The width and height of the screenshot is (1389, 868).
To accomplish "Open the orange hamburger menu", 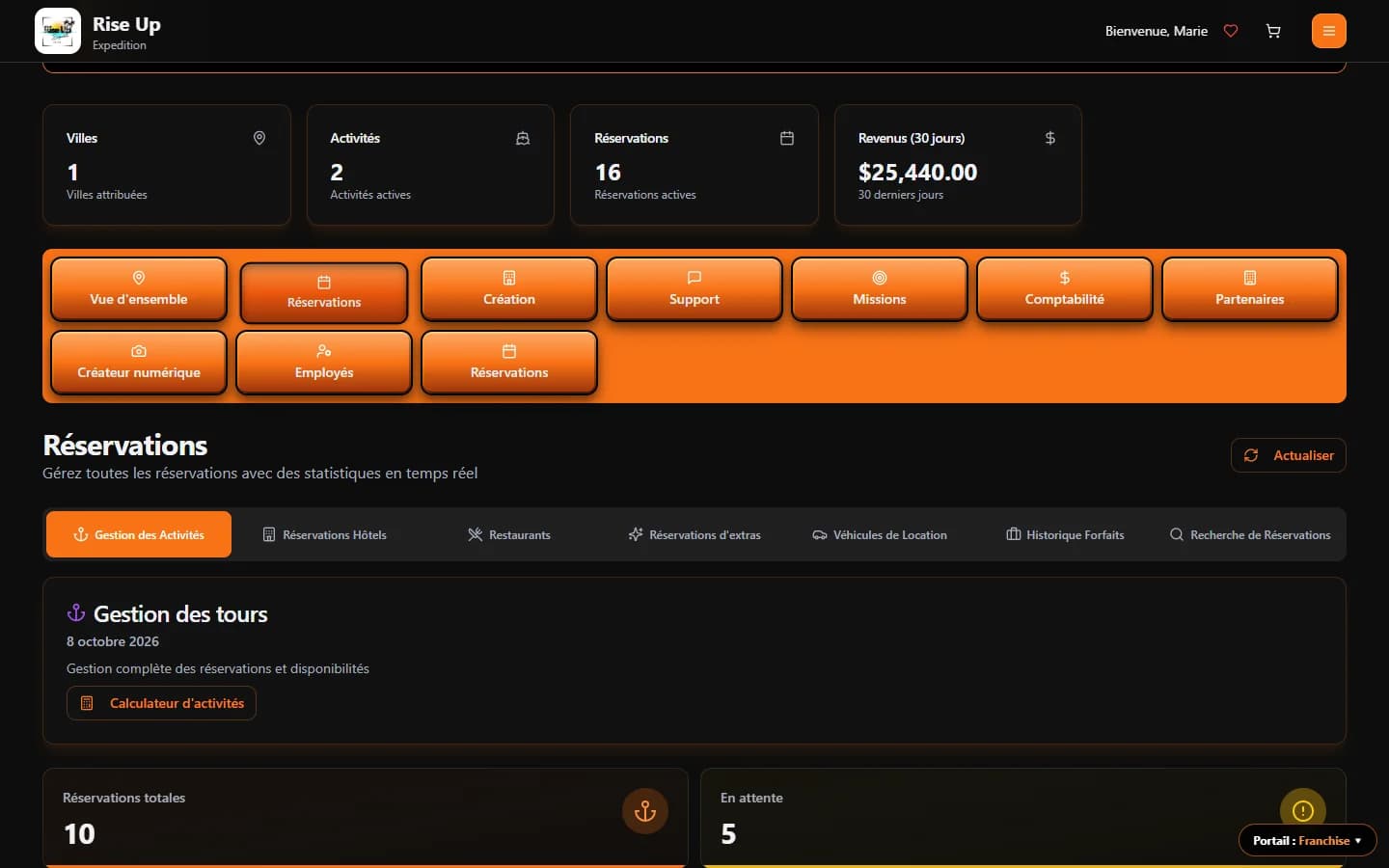I will [1329, 31].
